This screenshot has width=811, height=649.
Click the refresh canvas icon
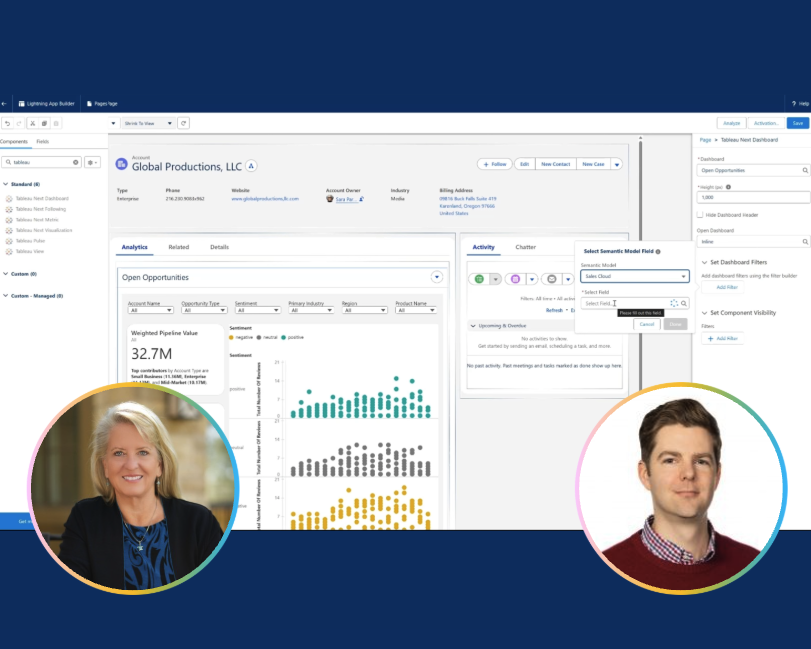(183, 123)
